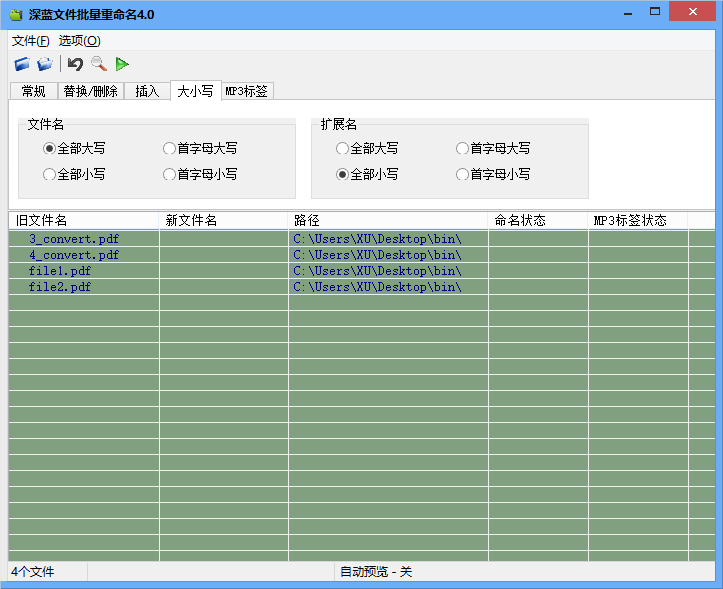Select the file1.pdf row
The height and width of the screenshot is (589, 723).
[x=60, y=271]
